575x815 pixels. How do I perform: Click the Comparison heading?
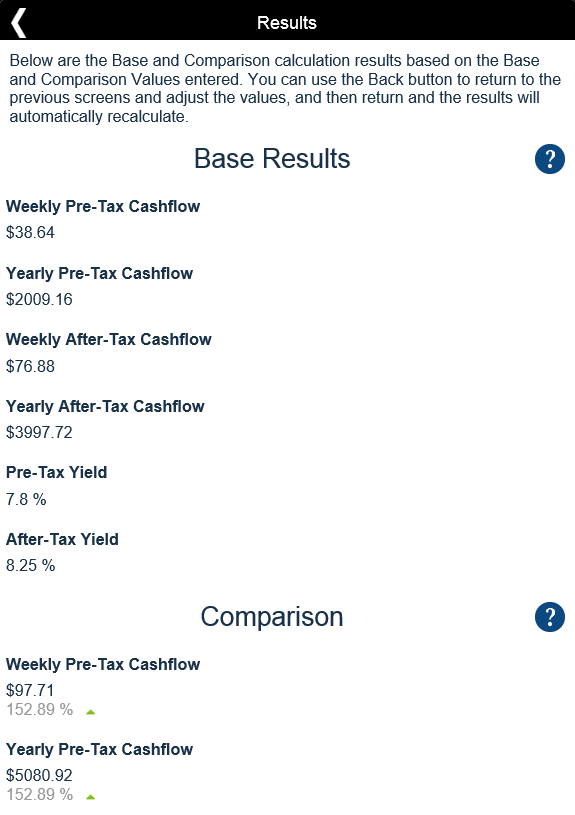tap(272, 617)
